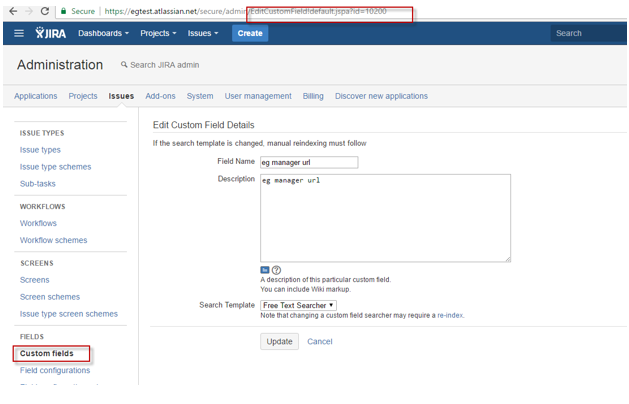Open Sub-tasks in the sidebar
The width and height of the screenshot is (629, 404).
tap(38, 183)
